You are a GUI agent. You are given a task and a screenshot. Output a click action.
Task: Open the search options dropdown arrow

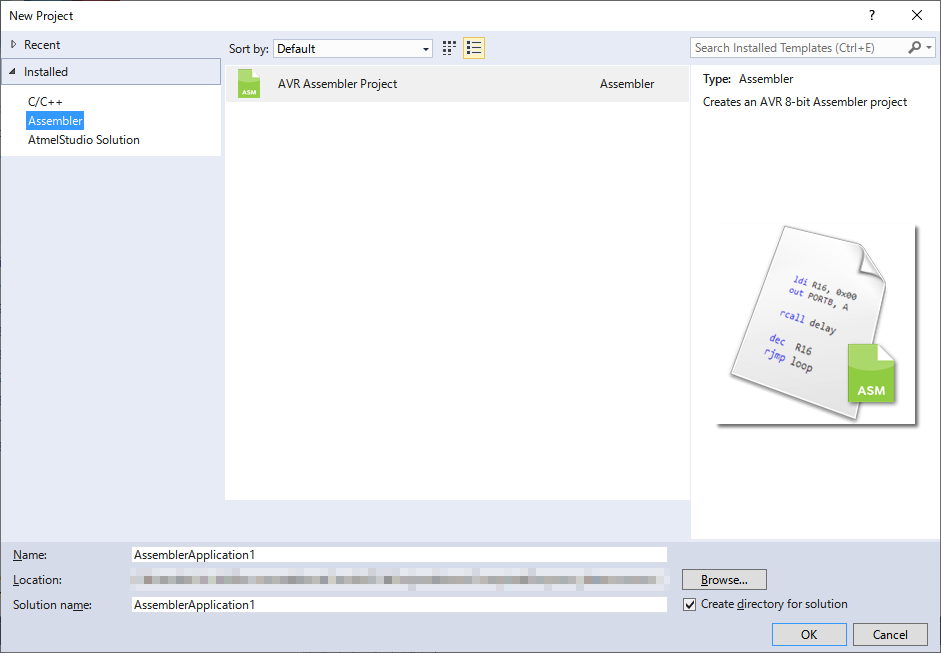pos(930,47)
